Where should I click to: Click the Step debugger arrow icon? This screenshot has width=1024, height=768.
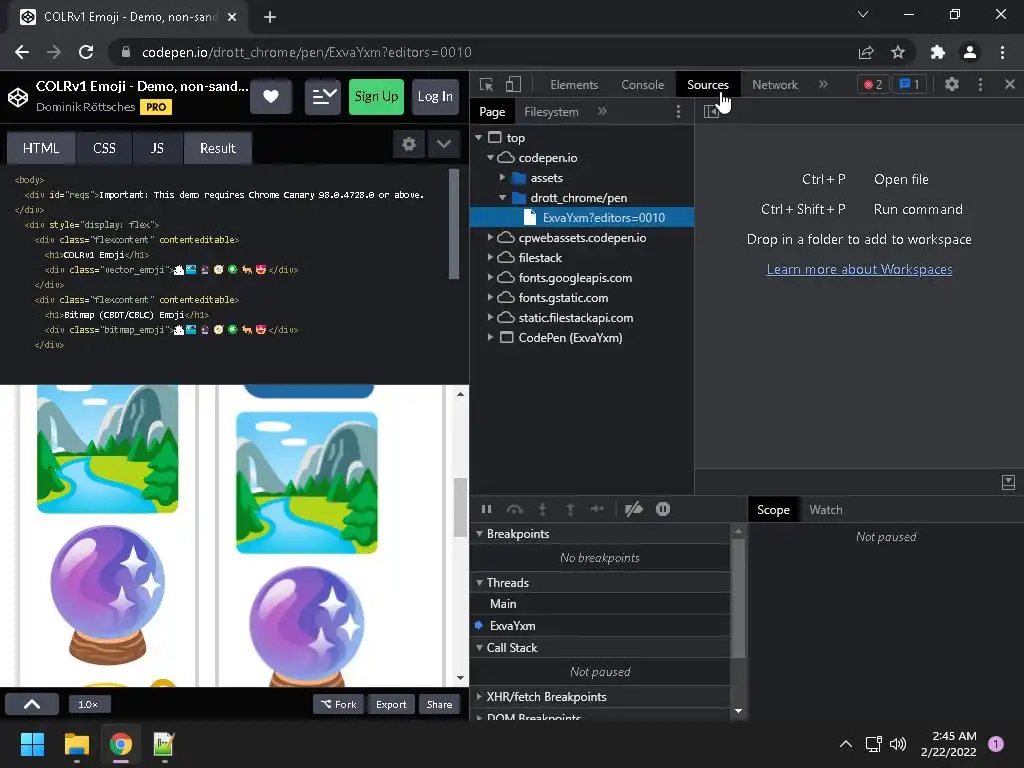(597, 509)
